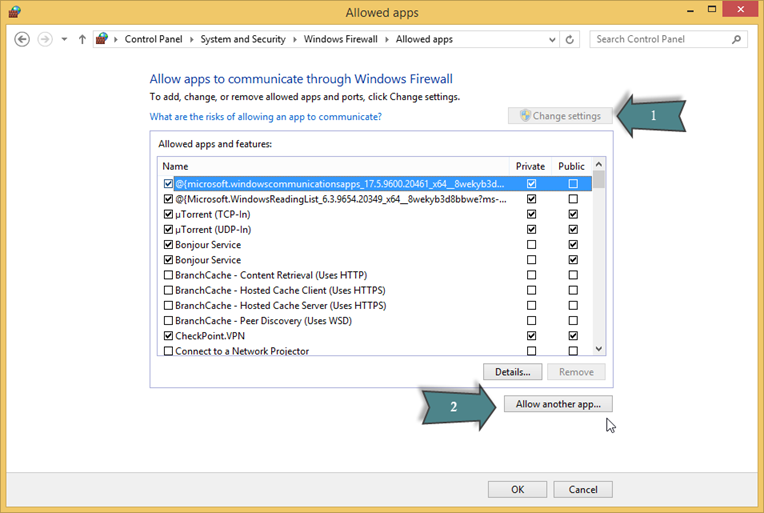Toggle Public checkbox for µTorrent (TCP-In)
This screenshot has width=764, height=513.
coord(573,214)
